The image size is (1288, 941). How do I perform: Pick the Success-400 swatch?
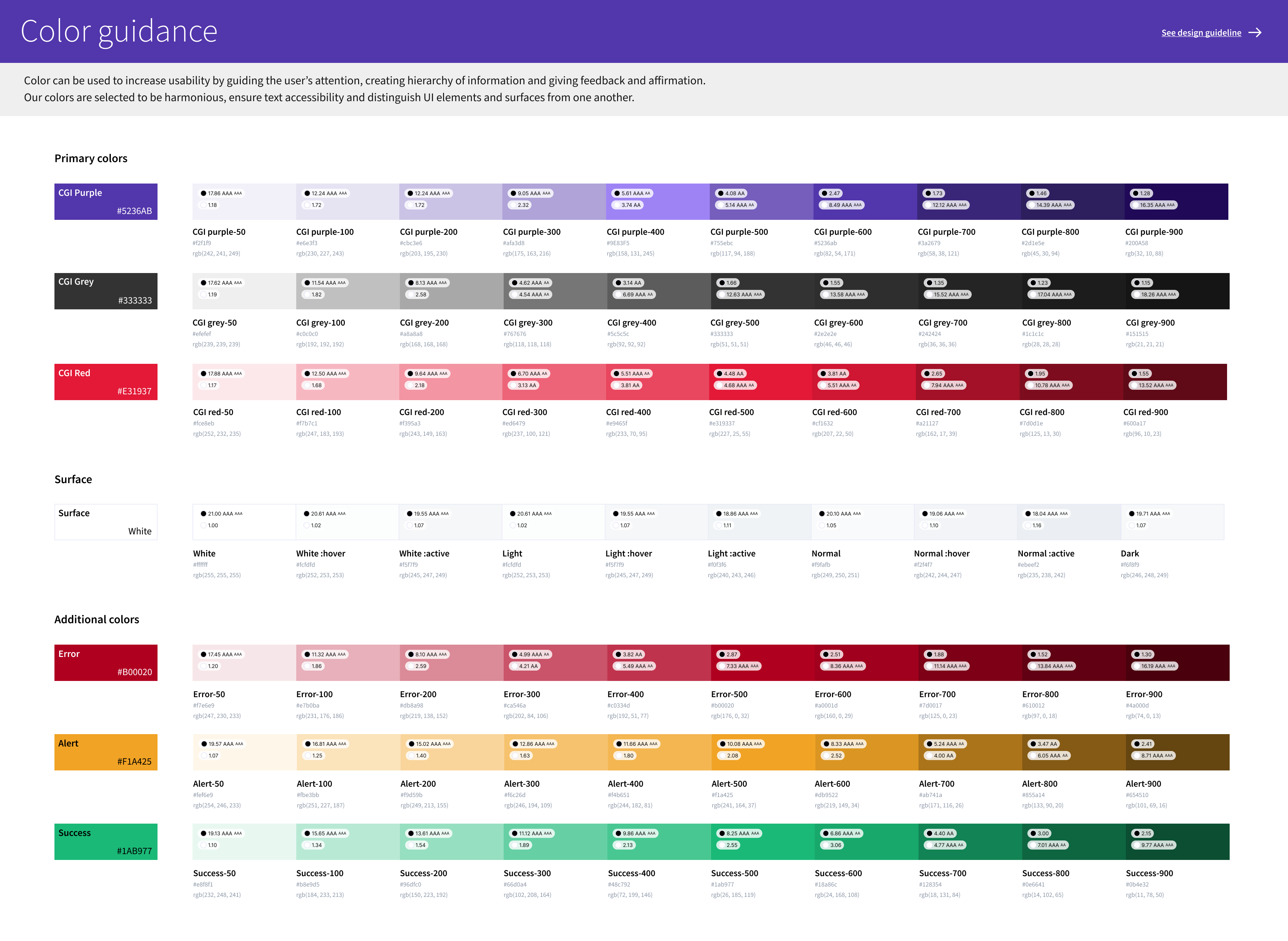(x=659, y=841)
